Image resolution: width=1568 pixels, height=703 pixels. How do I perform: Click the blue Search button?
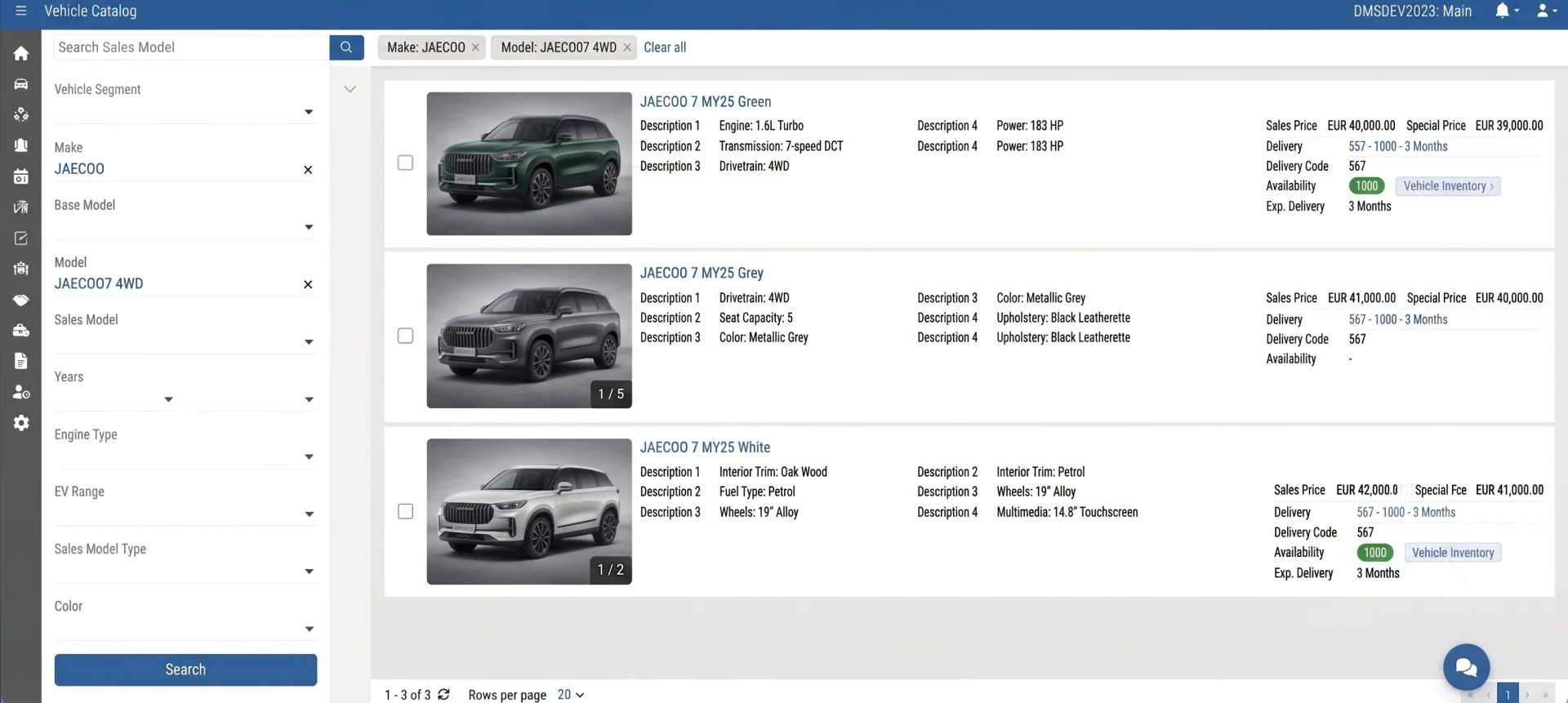185,670
